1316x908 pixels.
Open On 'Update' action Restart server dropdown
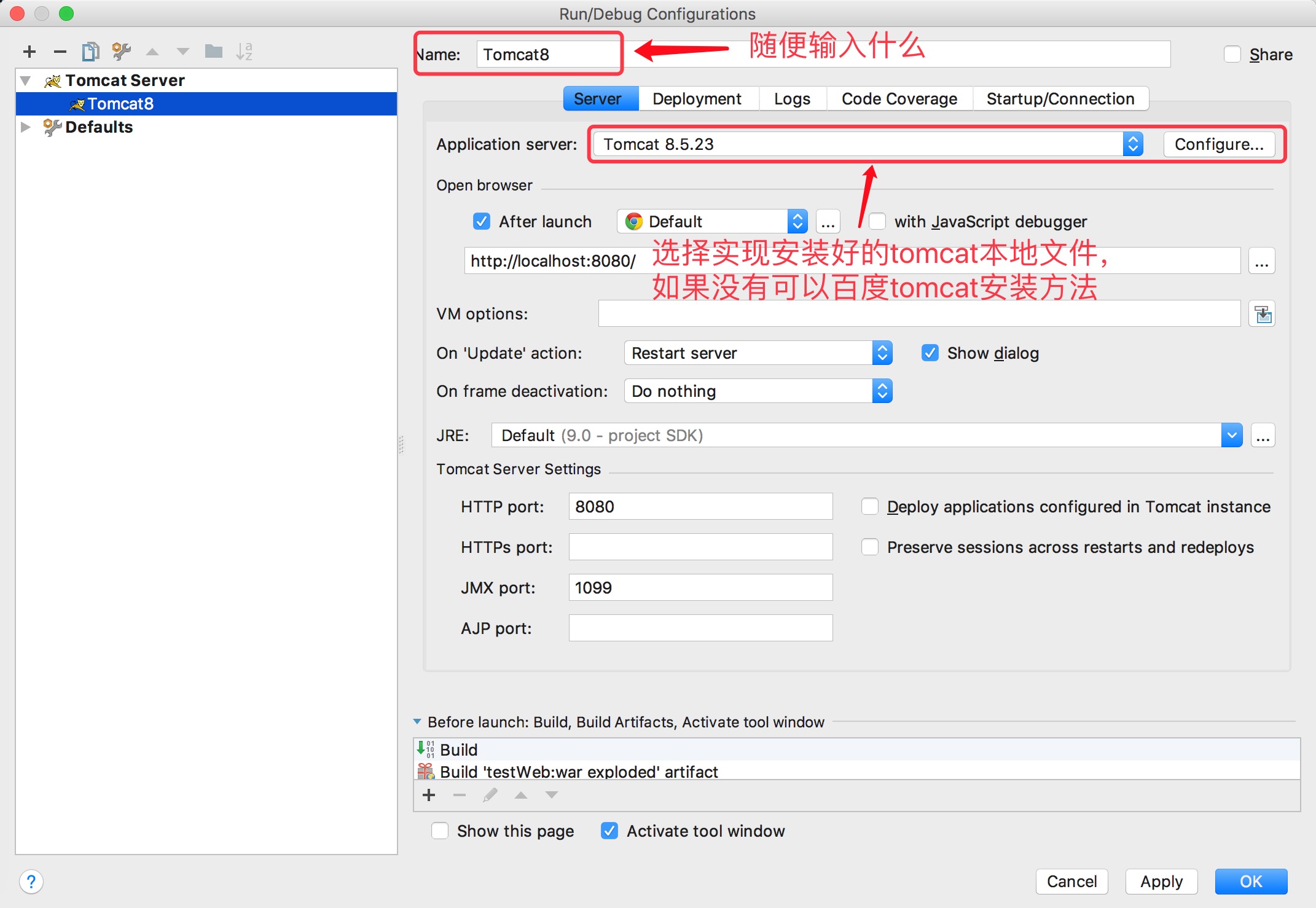[758, 353]
